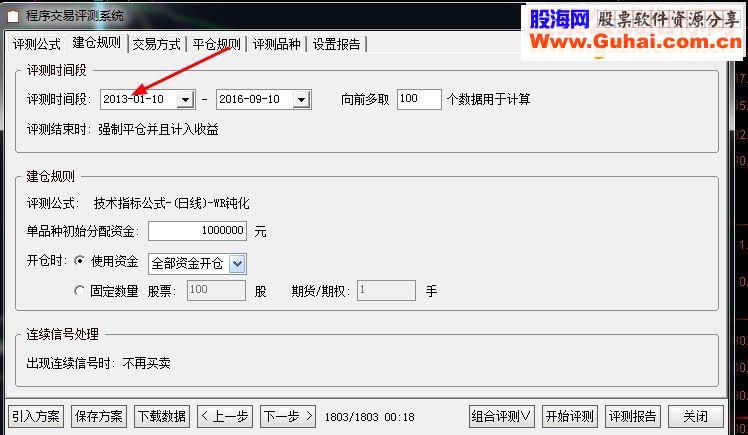This screenshot has height=435, width=748.
Task: Click the 技术指标公式-(日线)-WR钝化 formula text
Action: (x=171, y=203)
